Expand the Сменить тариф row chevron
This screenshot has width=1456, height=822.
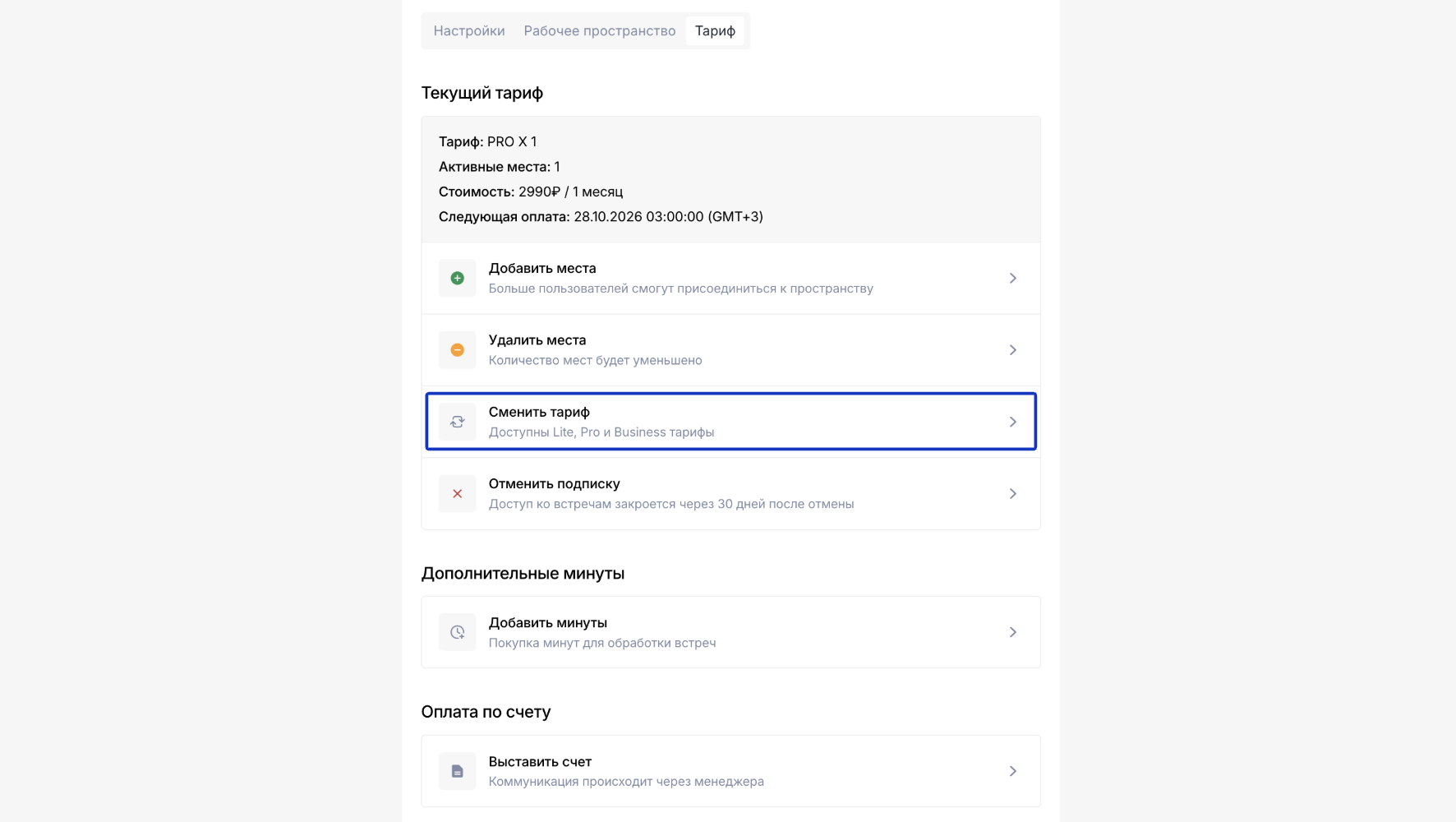pos(1012,422)
